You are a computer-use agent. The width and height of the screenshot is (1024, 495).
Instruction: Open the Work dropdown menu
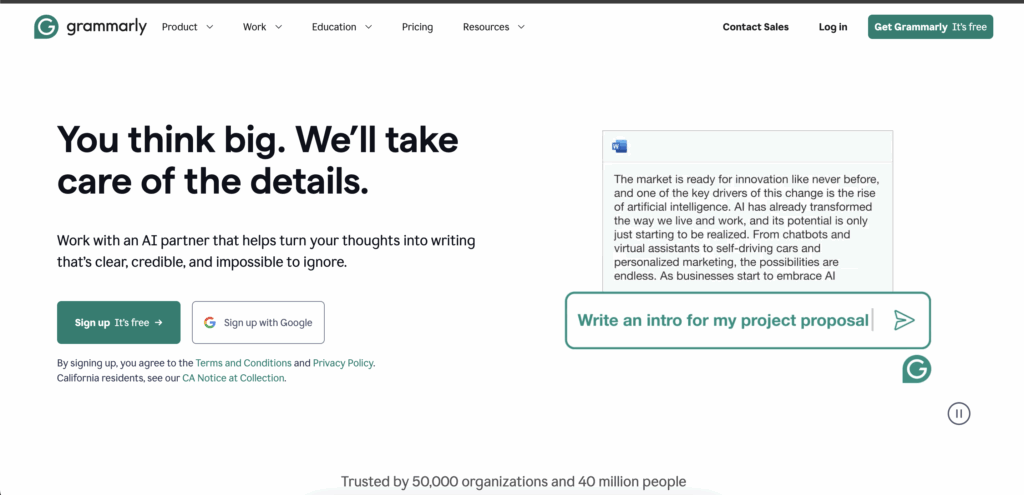pyautogui.click(x=262, y=27)
